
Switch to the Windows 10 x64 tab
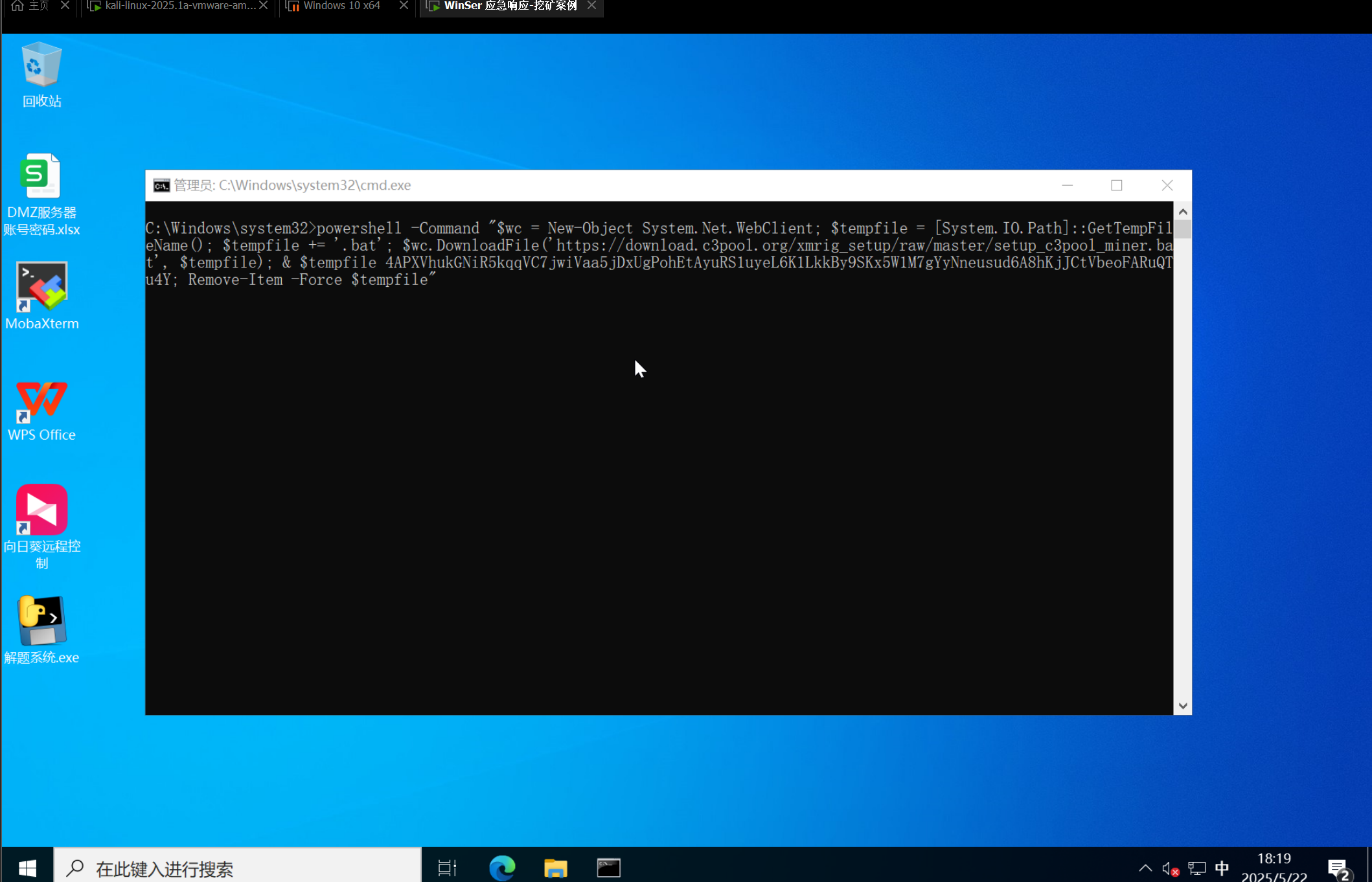pyautogui.click(x=342, y=6)
